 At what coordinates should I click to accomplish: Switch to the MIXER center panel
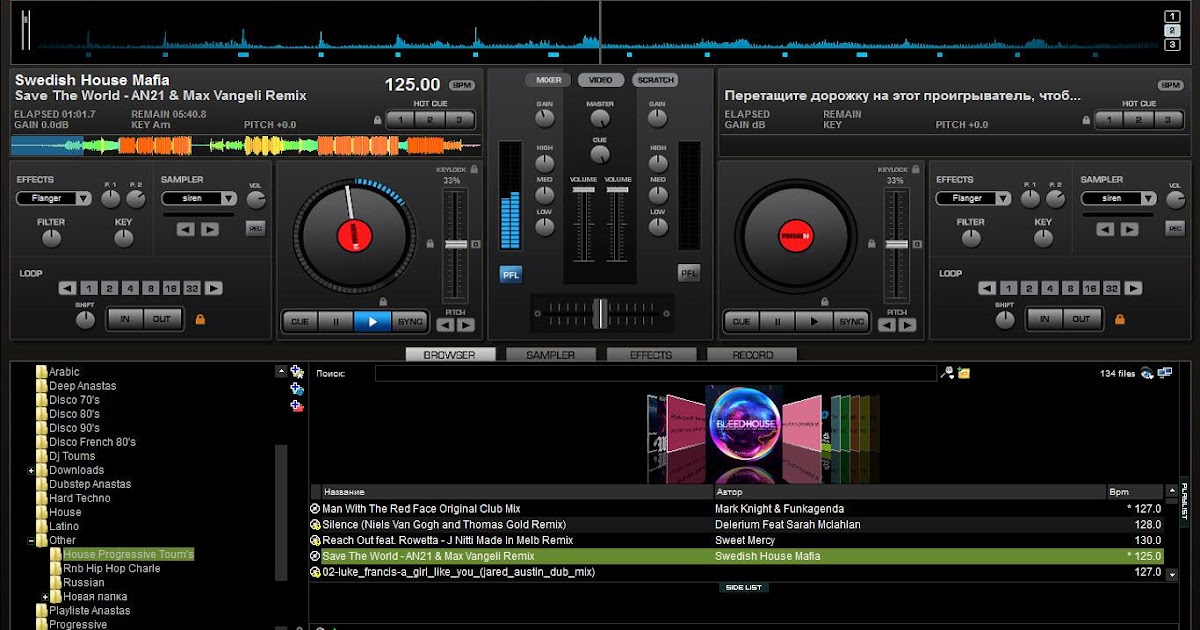click(549, 80)
